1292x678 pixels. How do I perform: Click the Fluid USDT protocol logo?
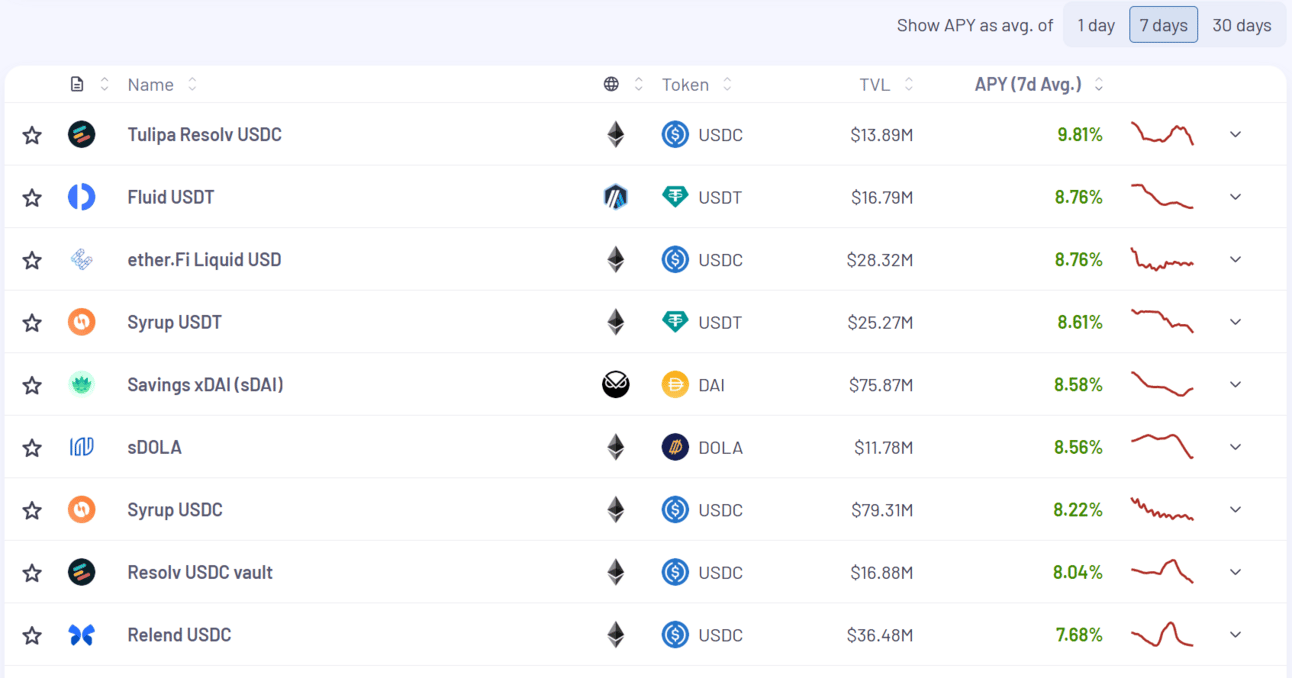tap(81, 197)
